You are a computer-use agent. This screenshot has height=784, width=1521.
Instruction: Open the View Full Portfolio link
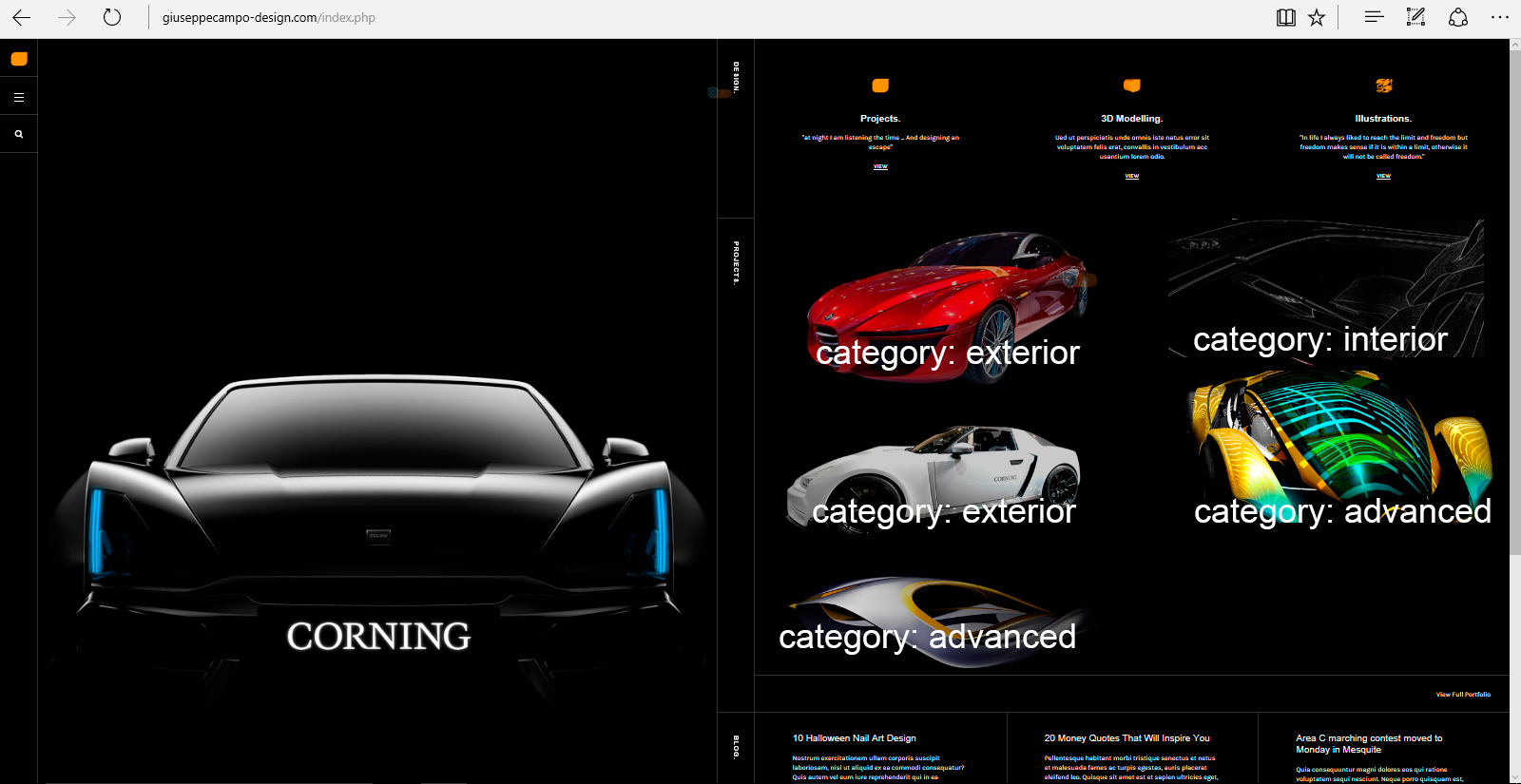(x=1463, y=695)
